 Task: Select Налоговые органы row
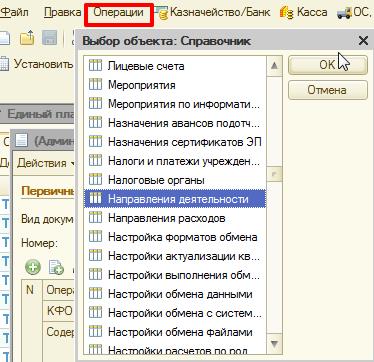[x=175, y=180]
